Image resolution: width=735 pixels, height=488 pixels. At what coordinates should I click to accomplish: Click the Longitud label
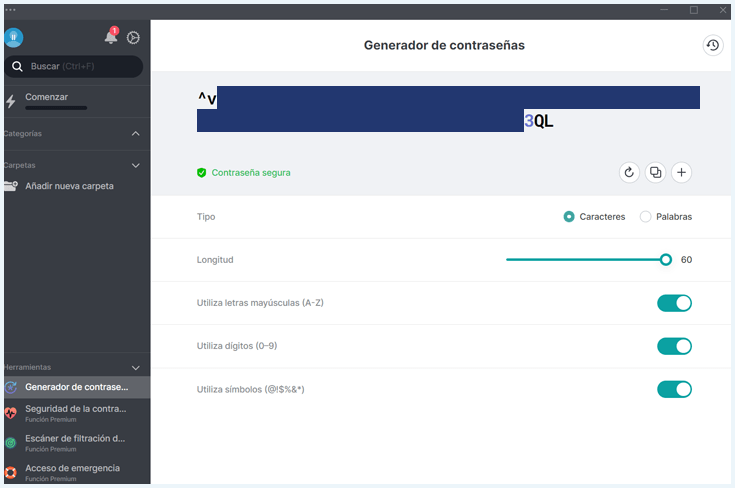coord(215,260)
